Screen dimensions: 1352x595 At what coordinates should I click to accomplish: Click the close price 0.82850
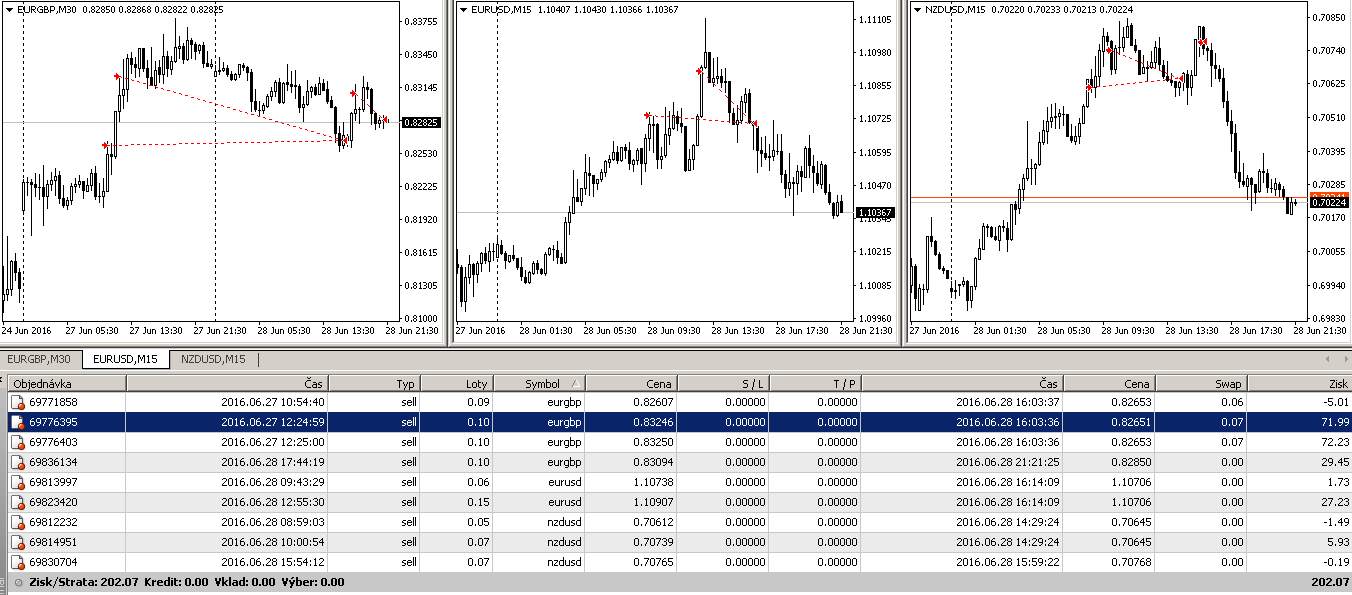coord(1130,462)
